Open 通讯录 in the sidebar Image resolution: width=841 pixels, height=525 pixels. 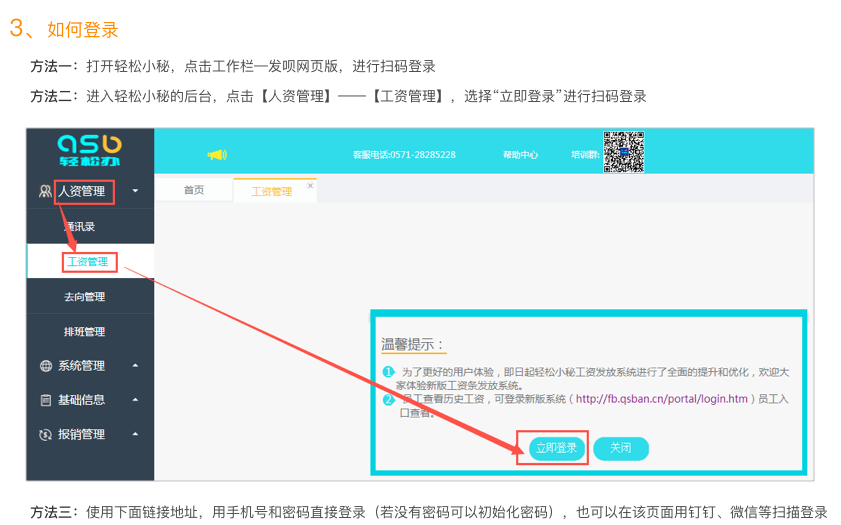click(80, 227)
